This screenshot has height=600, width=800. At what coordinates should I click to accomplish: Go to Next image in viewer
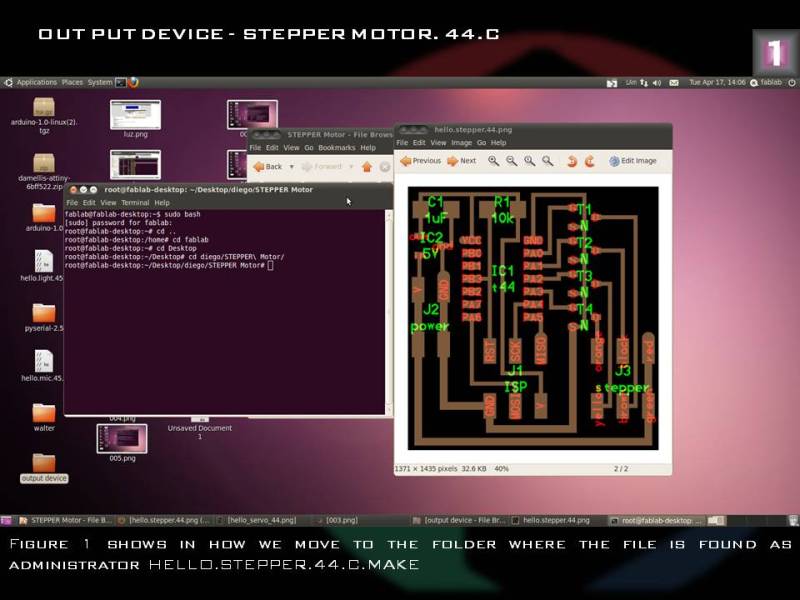click(461, 161)
